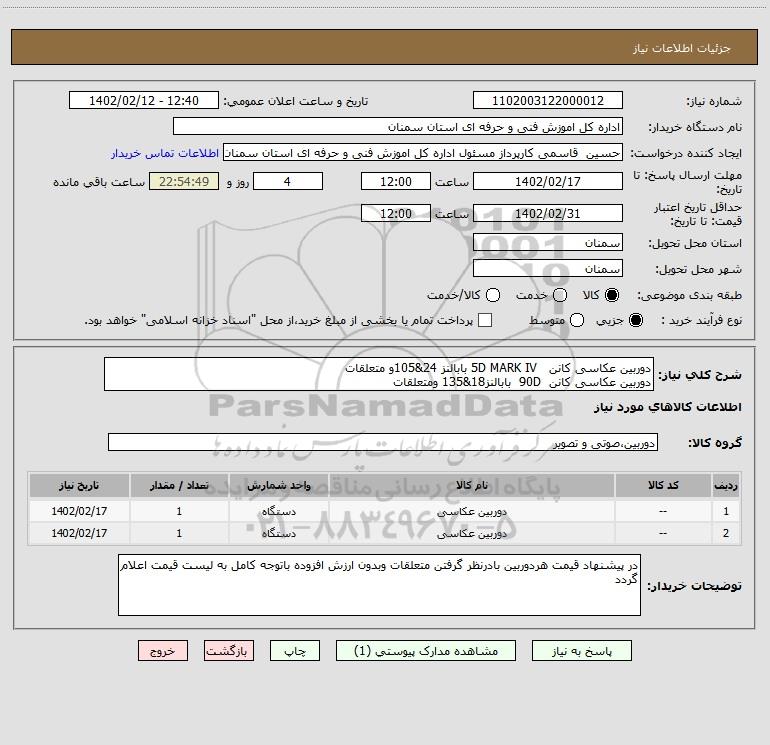Select the خدمت radio button

point(560,295)
